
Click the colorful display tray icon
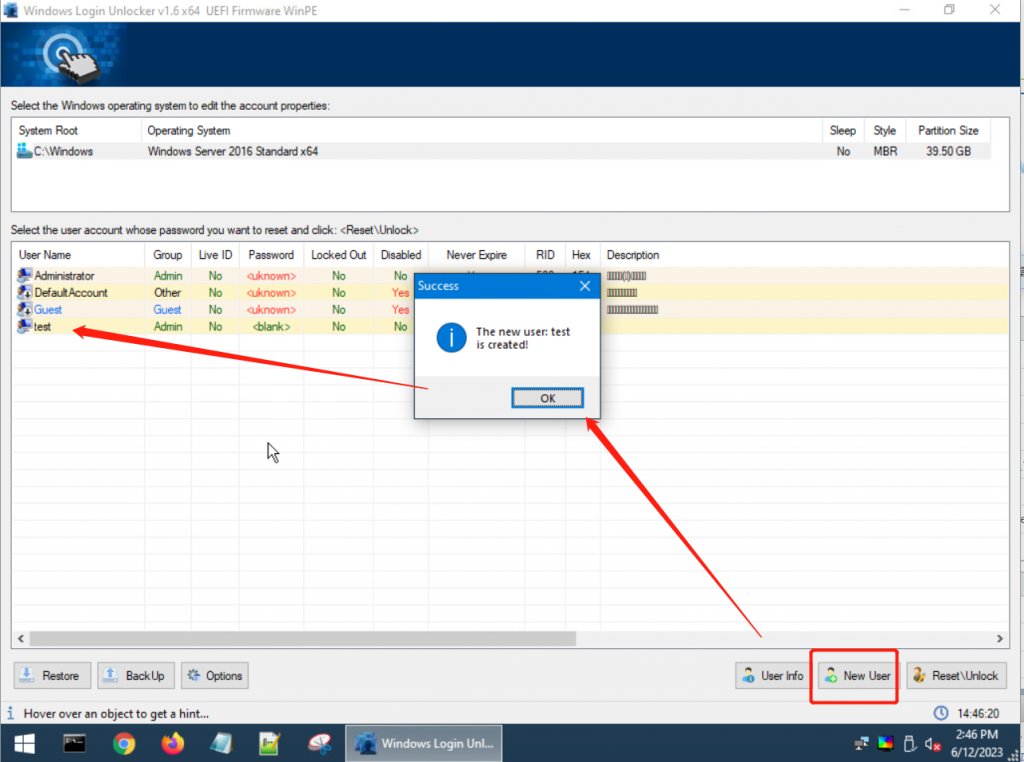point(886,743)
